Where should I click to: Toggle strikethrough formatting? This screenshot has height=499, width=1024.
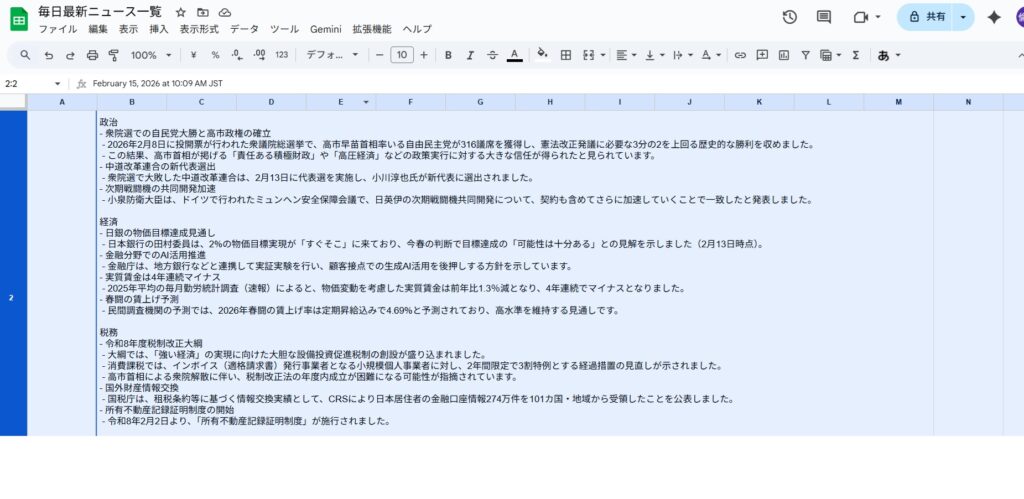492,55
